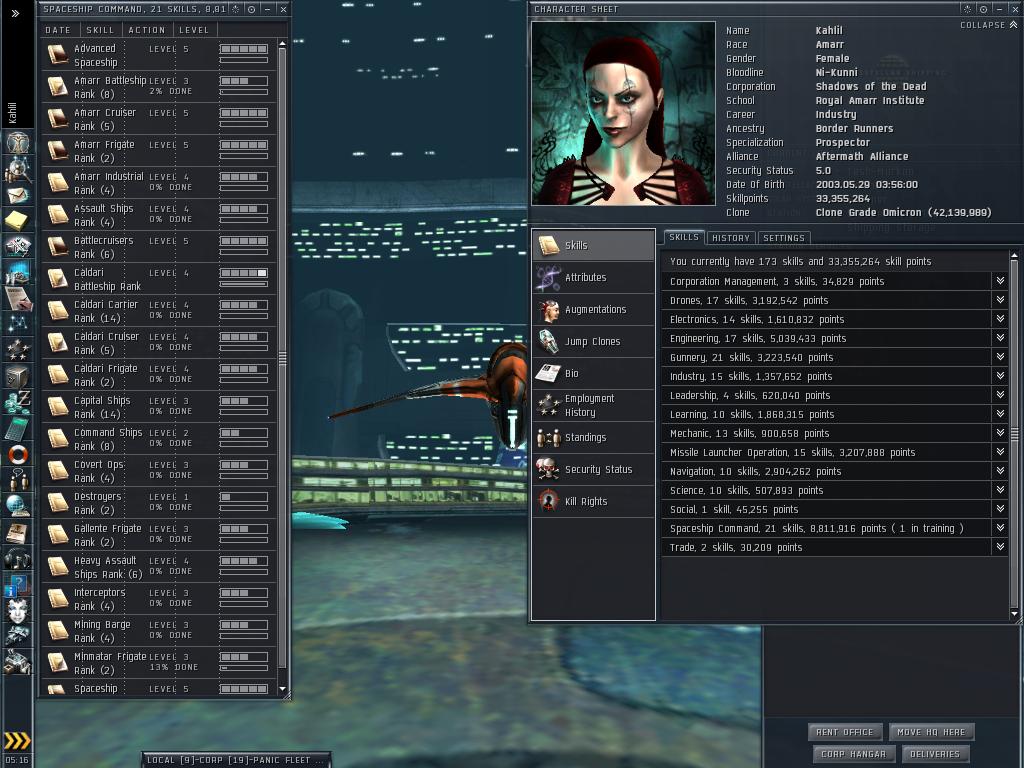Open the jukebox headphones icon
This screenshot has width=1024, height=768.
coord(18,558)
